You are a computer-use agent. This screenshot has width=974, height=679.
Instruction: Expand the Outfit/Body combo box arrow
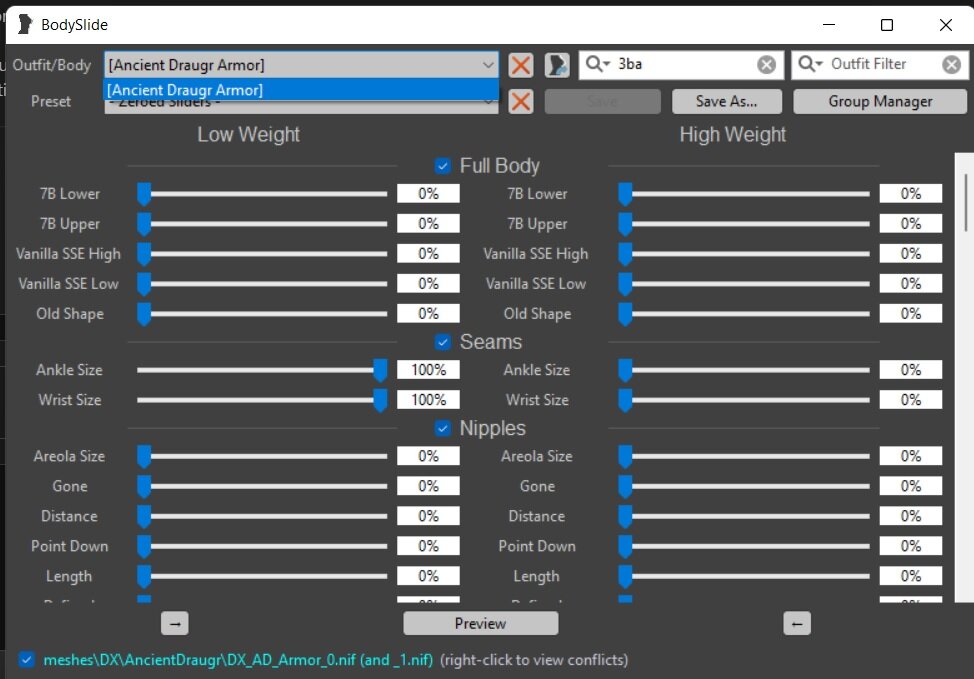pyautogui.click(x=488, y=65)
